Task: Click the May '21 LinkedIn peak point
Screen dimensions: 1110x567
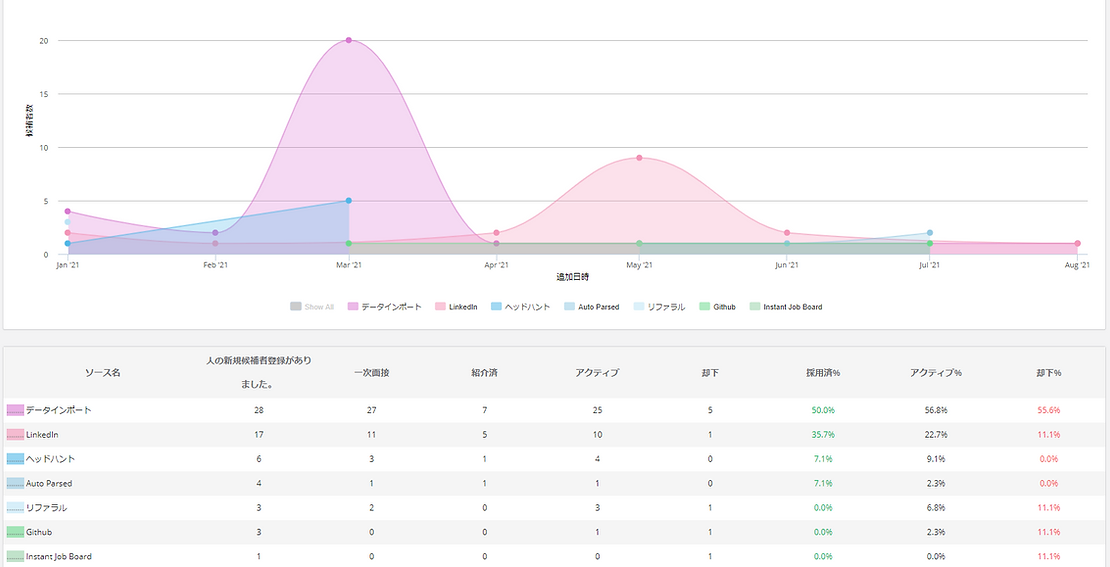Action: [639, 158]
